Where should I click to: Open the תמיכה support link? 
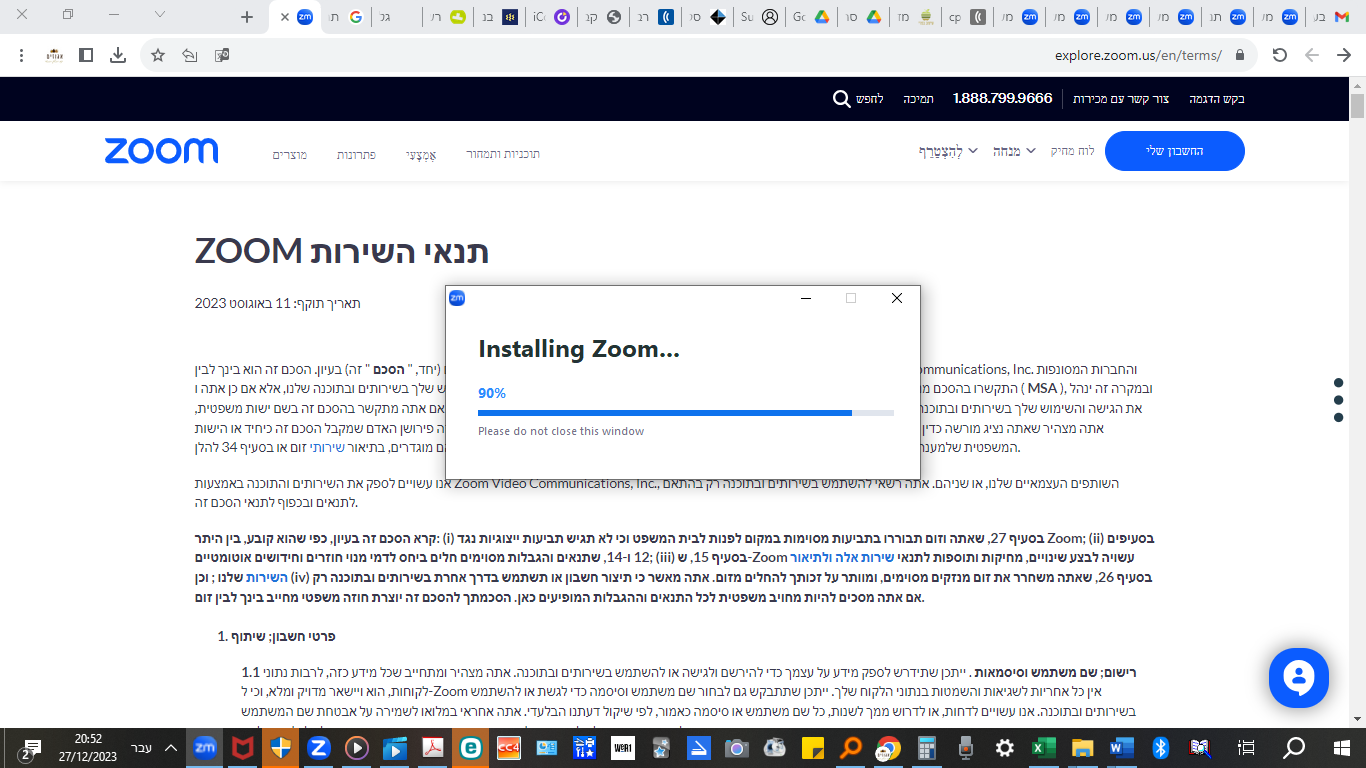[919, 99]
